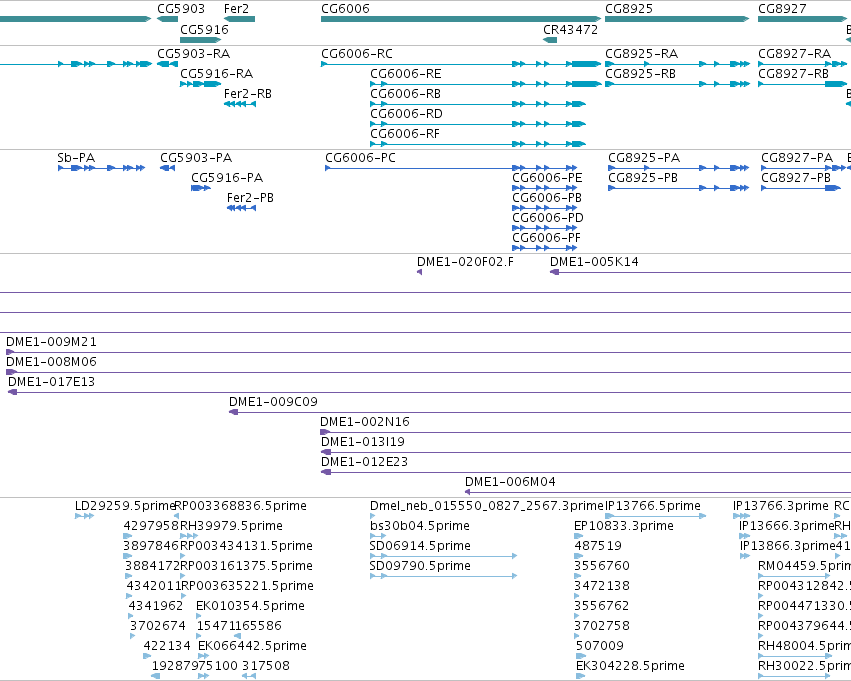The image size is (851, 681).
Task: Click the CG5916 gene label
Action: [204, 29]
